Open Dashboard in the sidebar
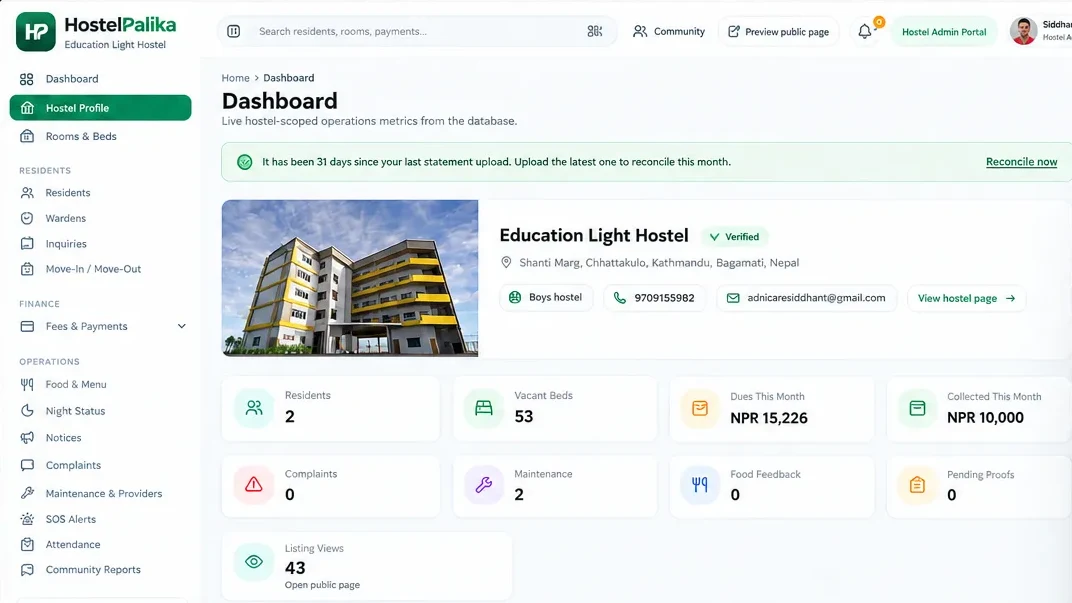The image size is (1072, 603). coord(100,79)
